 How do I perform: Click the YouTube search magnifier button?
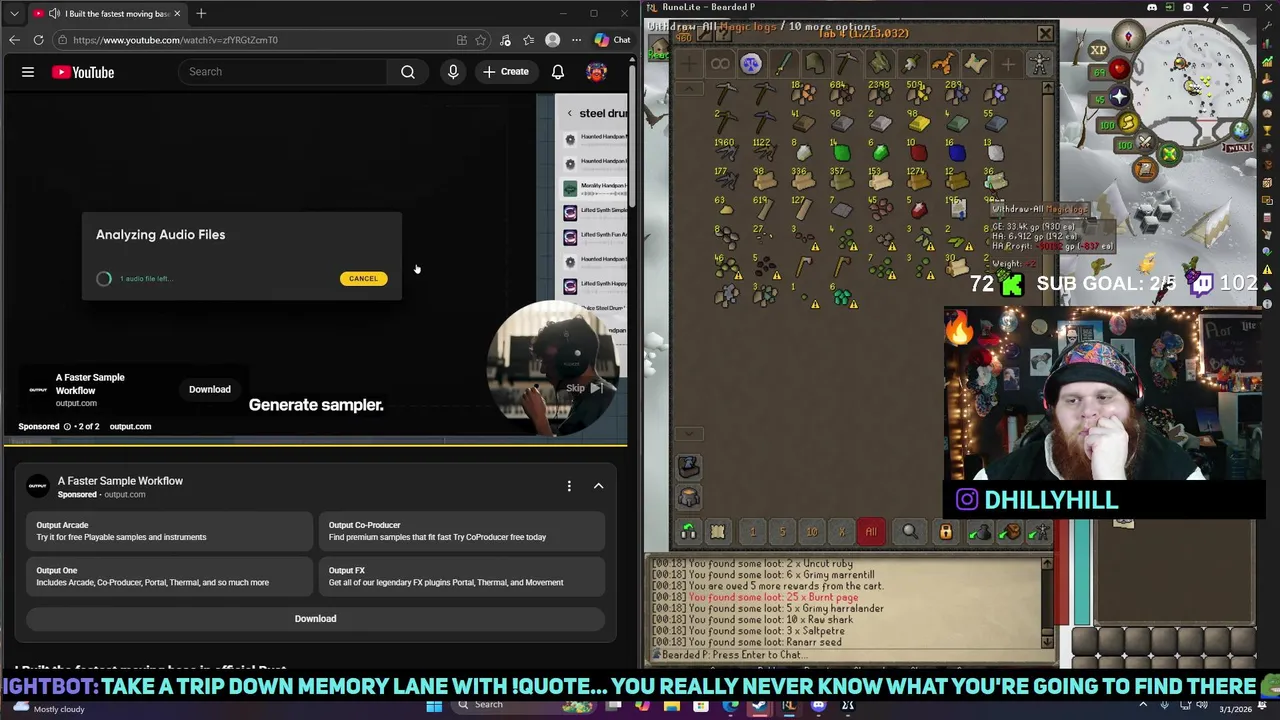pyautogui.click(x=408, y=72)
